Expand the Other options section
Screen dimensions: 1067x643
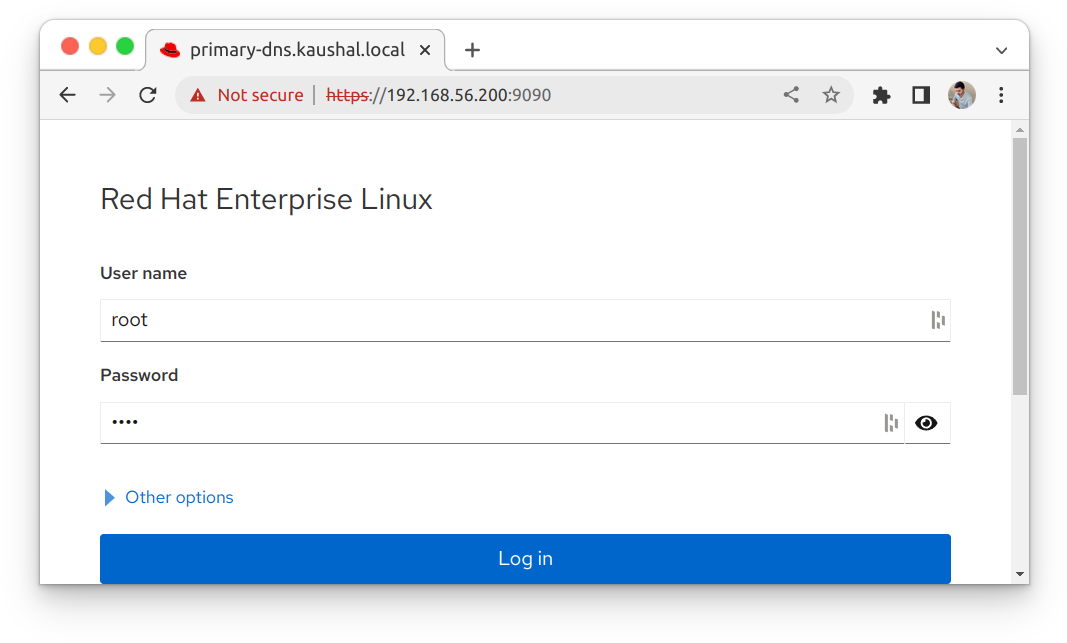point(167,497)
